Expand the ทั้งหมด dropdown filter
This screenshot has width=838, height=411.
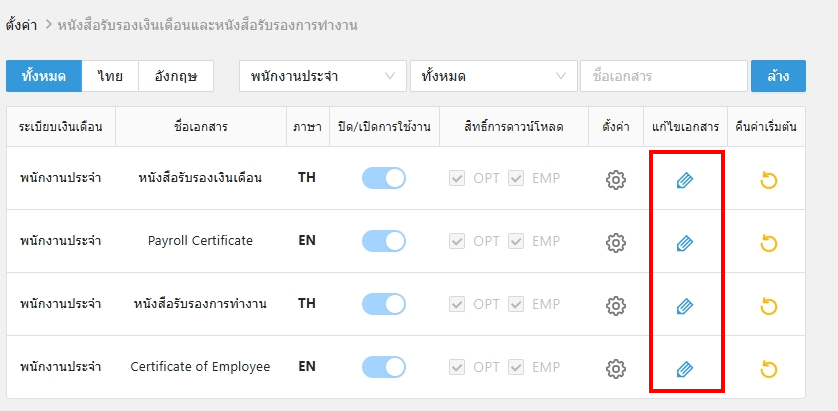[492, 76]
